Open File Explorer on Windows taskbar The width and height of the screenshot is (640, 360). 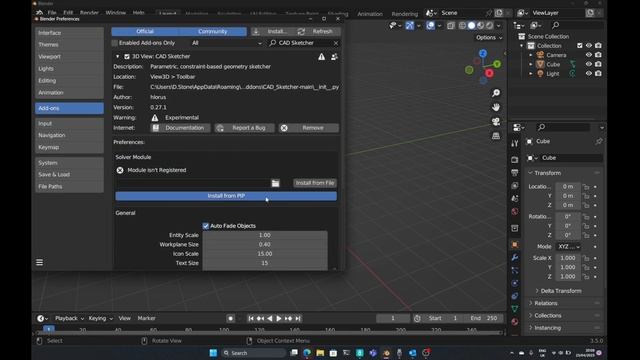coord(320,353)
